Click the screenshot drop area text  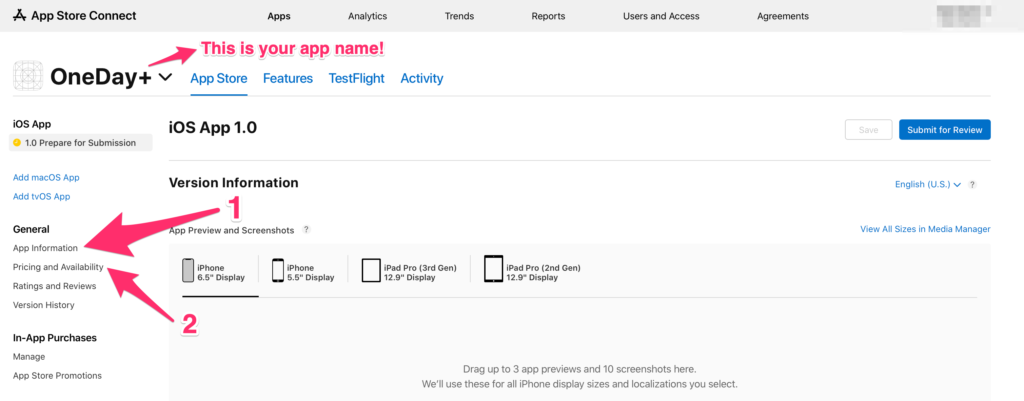[x=579, y=376]
